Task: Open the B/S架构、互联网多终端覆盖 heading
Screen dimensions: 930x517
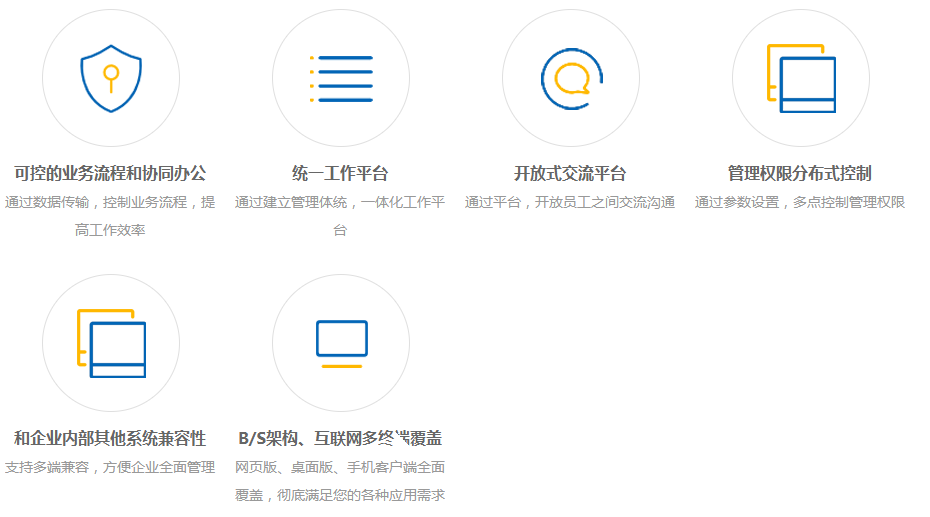Action: 340,438
